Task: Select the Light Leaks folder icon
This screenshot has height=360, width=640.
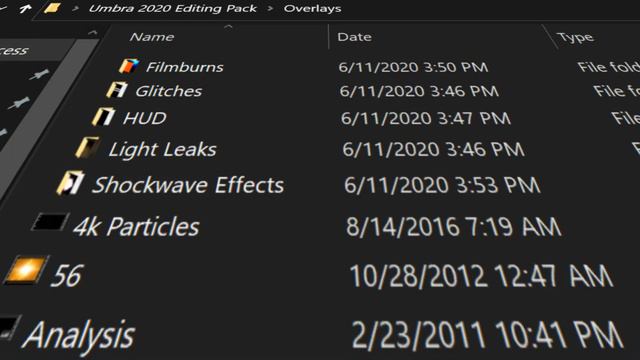Action: click(87, 147)
